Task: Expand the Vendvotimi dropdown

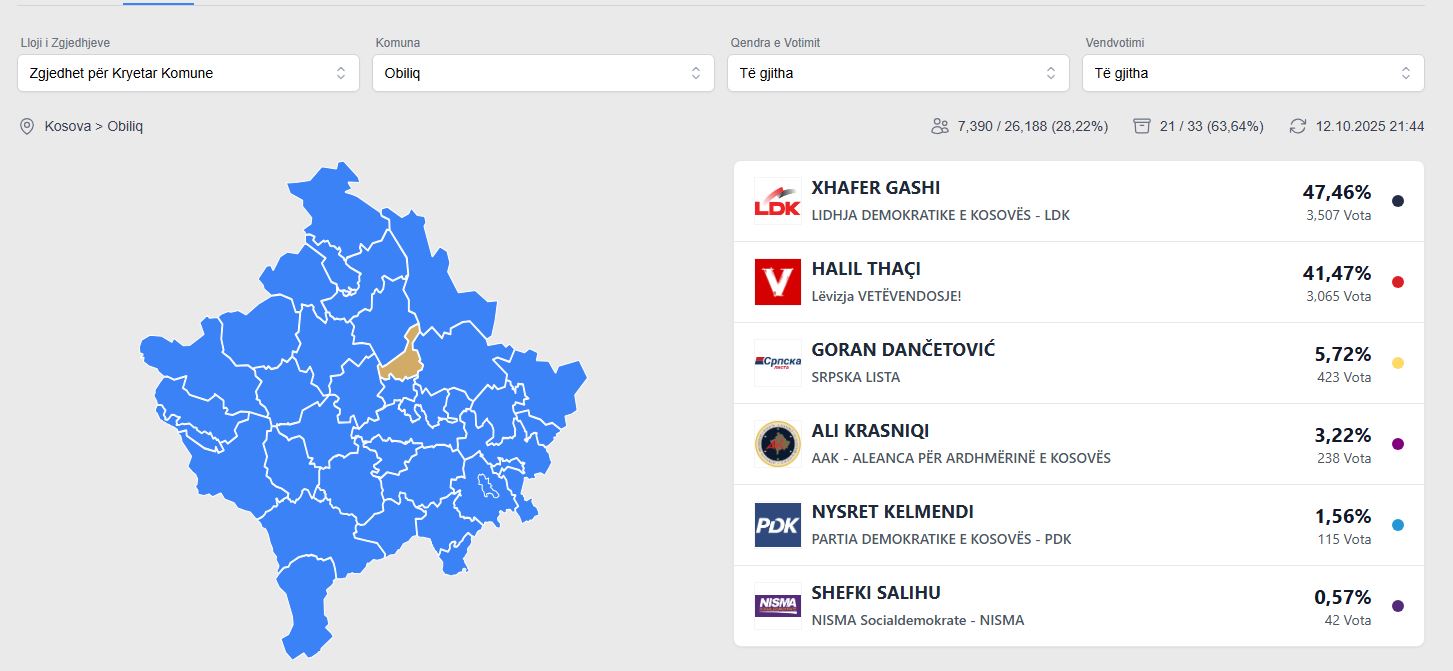Action: [x=1253, y=73]
